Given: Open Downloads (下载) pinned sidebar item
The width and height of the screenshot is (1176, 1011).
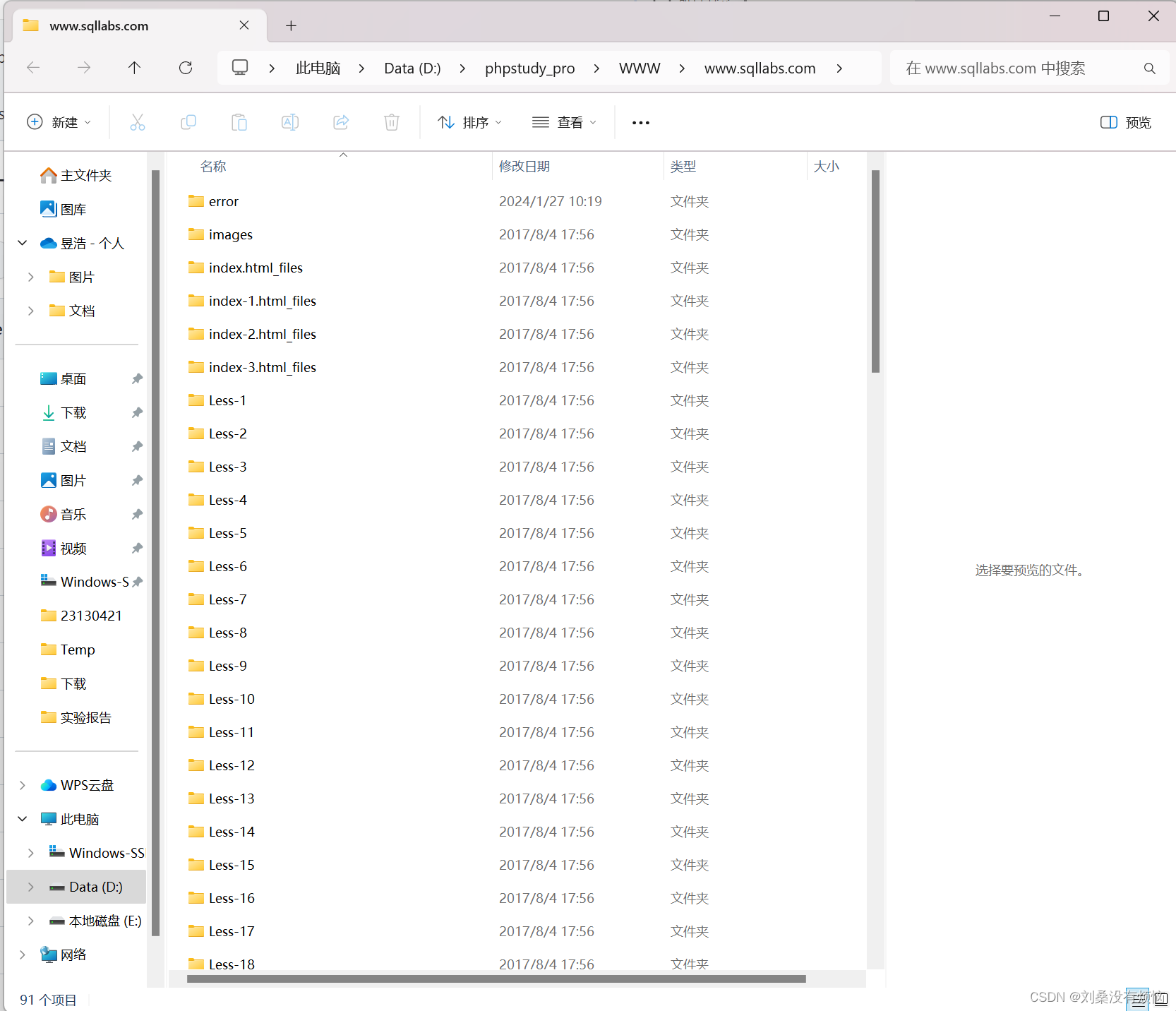Looking at the screenshot, I should tap(64, 412).
